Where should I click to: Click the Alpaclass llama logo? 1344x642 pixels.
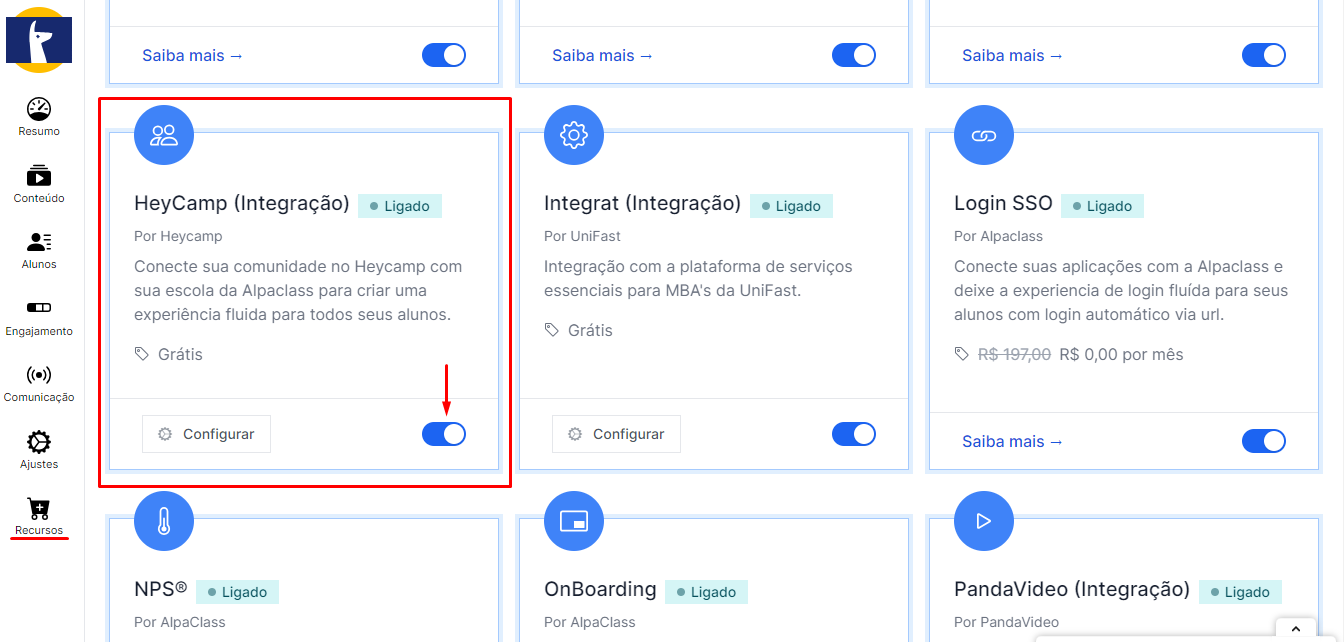pyautogui.click(x=39, y=40)
